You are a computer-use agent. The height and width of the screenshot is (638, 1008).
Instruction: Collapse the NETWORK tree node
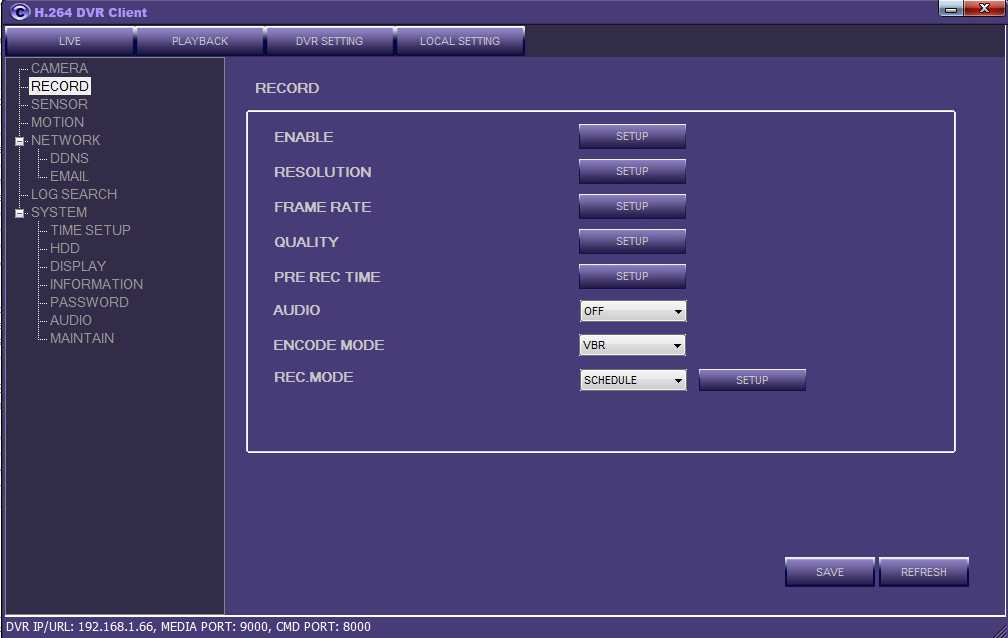[19, 141]
